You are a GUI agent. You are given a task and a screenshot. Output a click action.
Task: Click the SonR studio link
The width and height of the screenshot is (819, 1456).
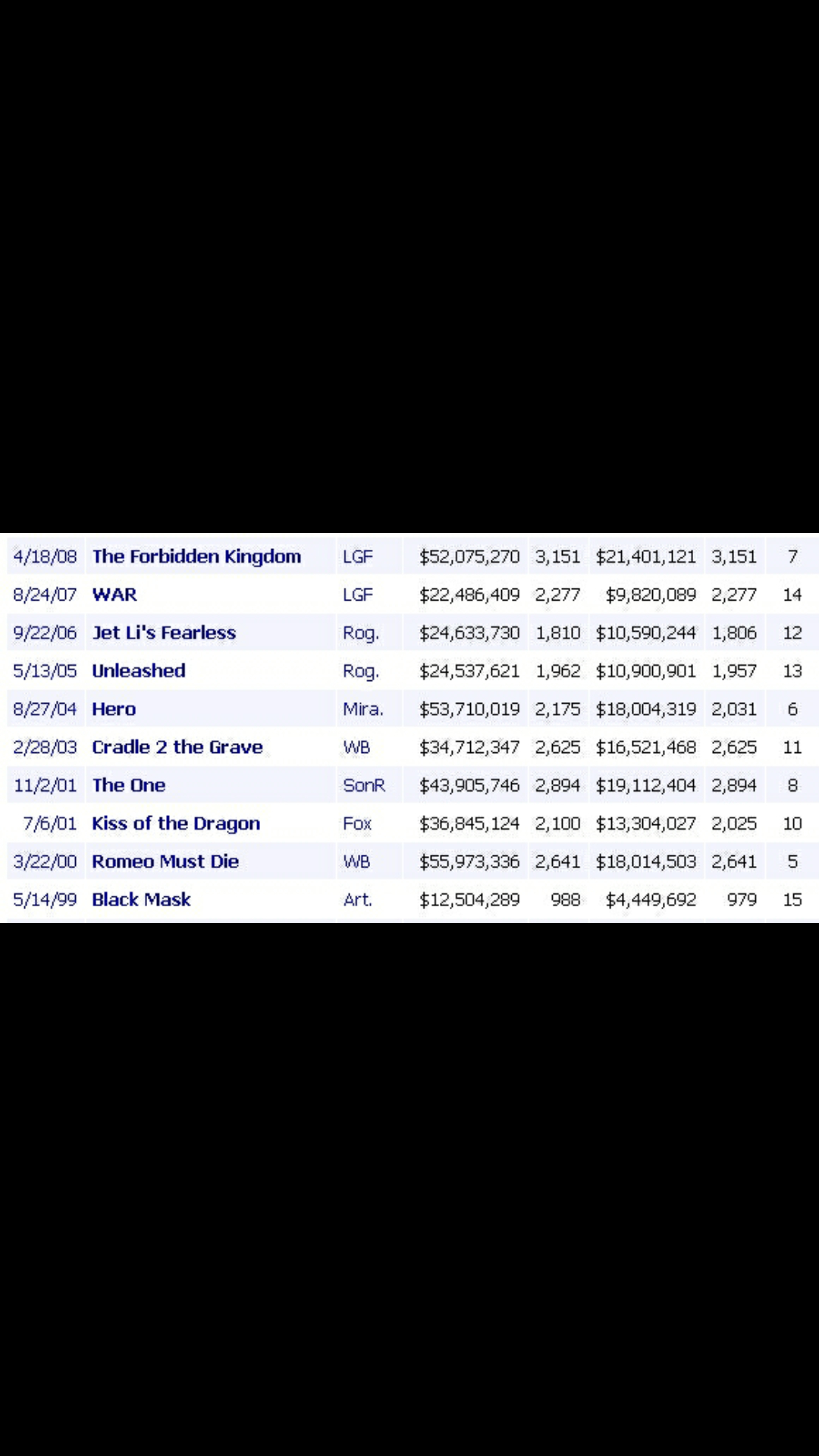pyautogui.click(x=364, y=786)
